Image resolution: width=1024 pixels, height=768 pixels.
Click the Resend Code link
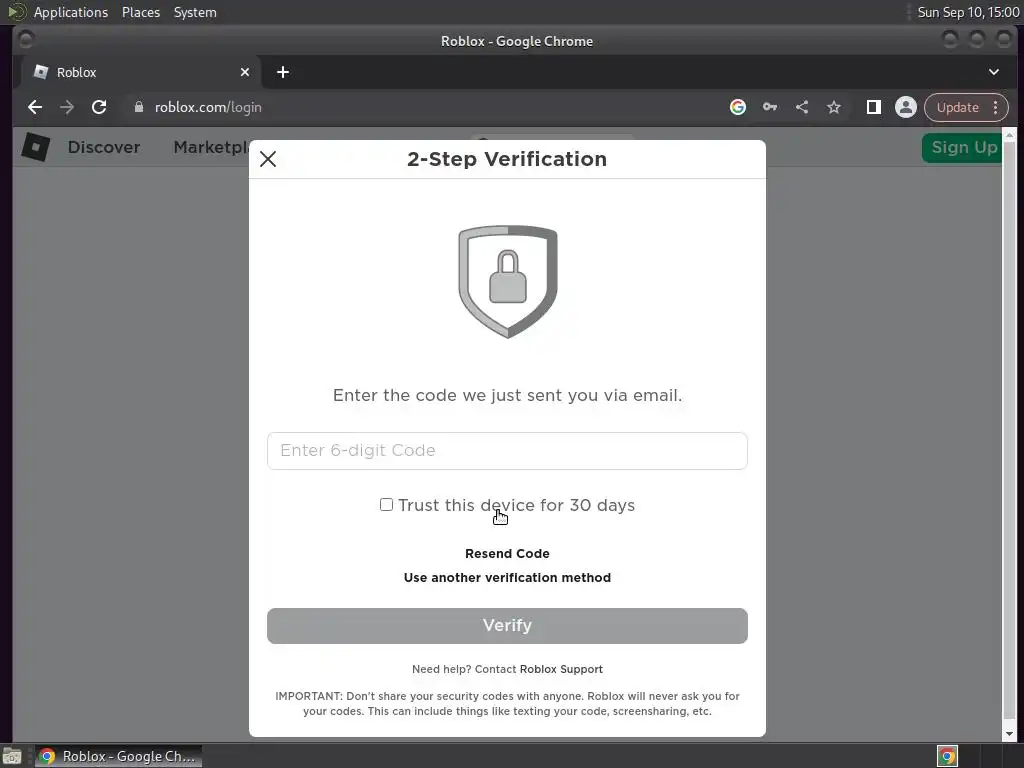click(507, 553)
